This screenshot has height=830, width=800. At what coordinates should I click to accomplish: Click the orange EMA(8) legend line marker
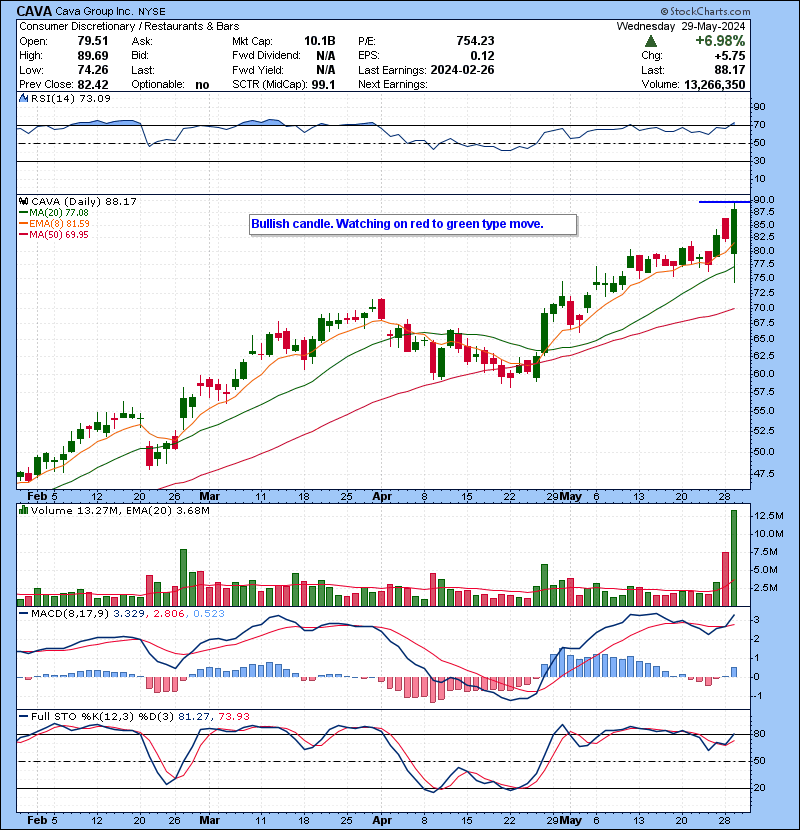tap(23, 223)
